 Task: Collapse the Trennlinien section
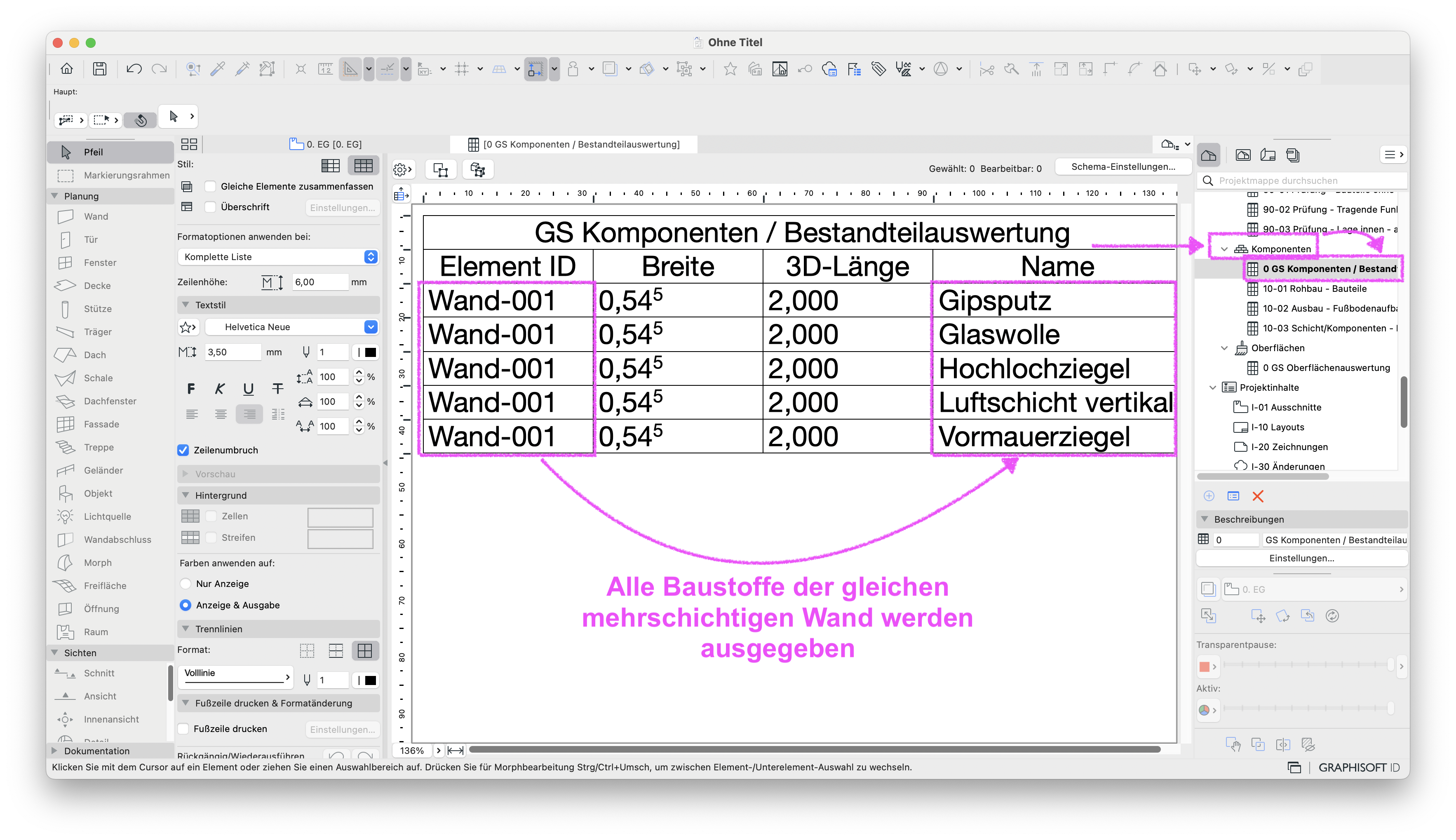[186, 629]
